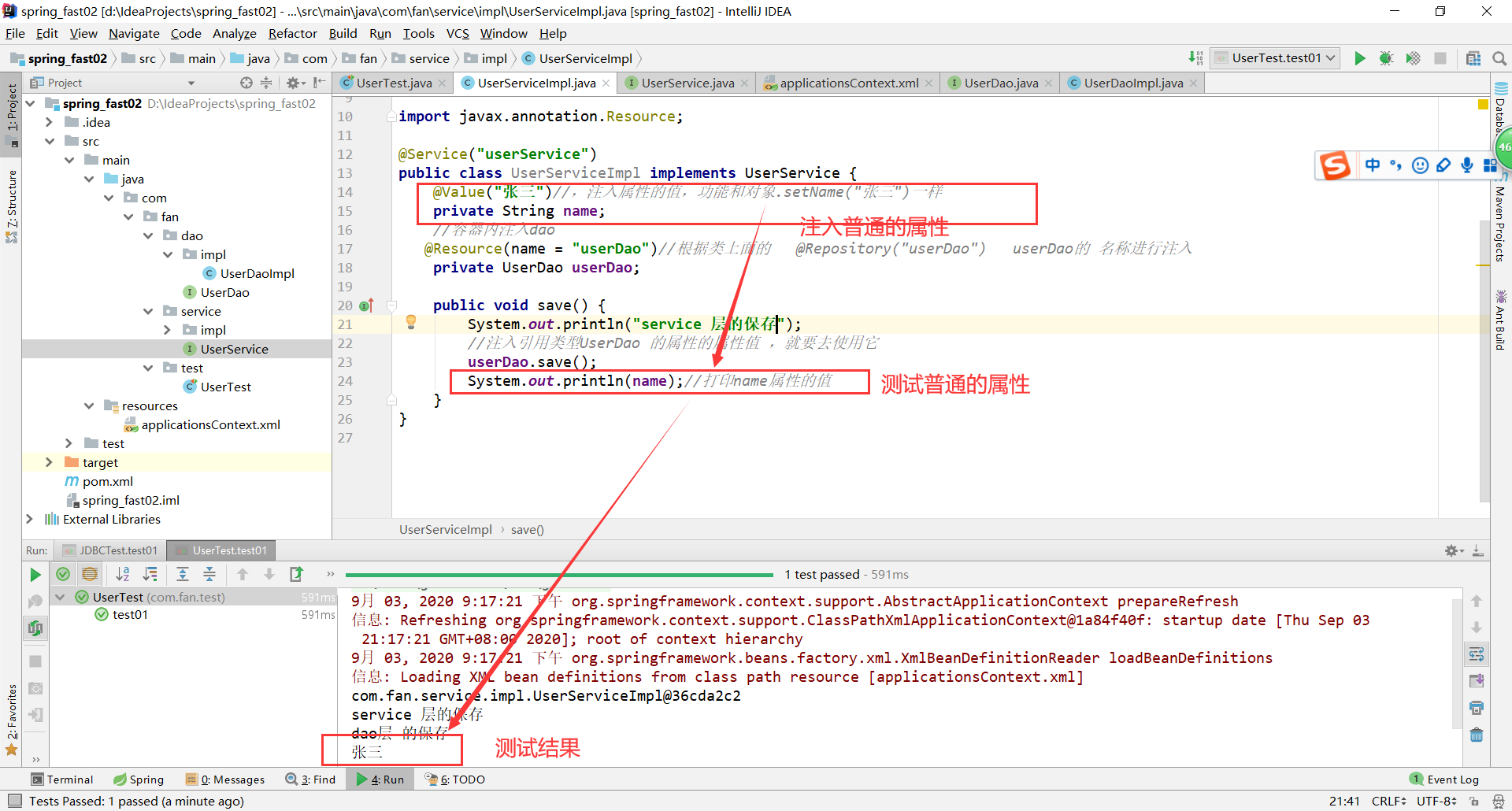Open Project view mode dropdown
This screenshot has height=811, width=1512.
pos(191,83)
